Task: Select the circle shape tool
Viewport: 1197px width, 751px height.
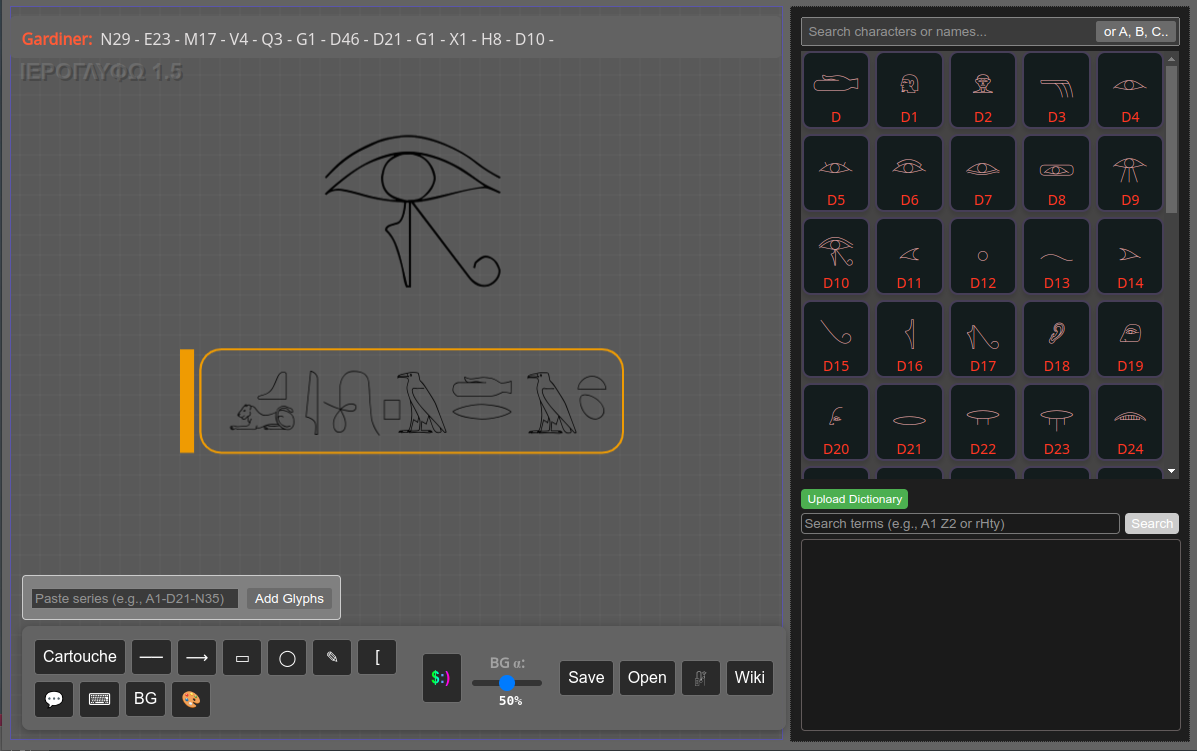Action: [287, 657]
